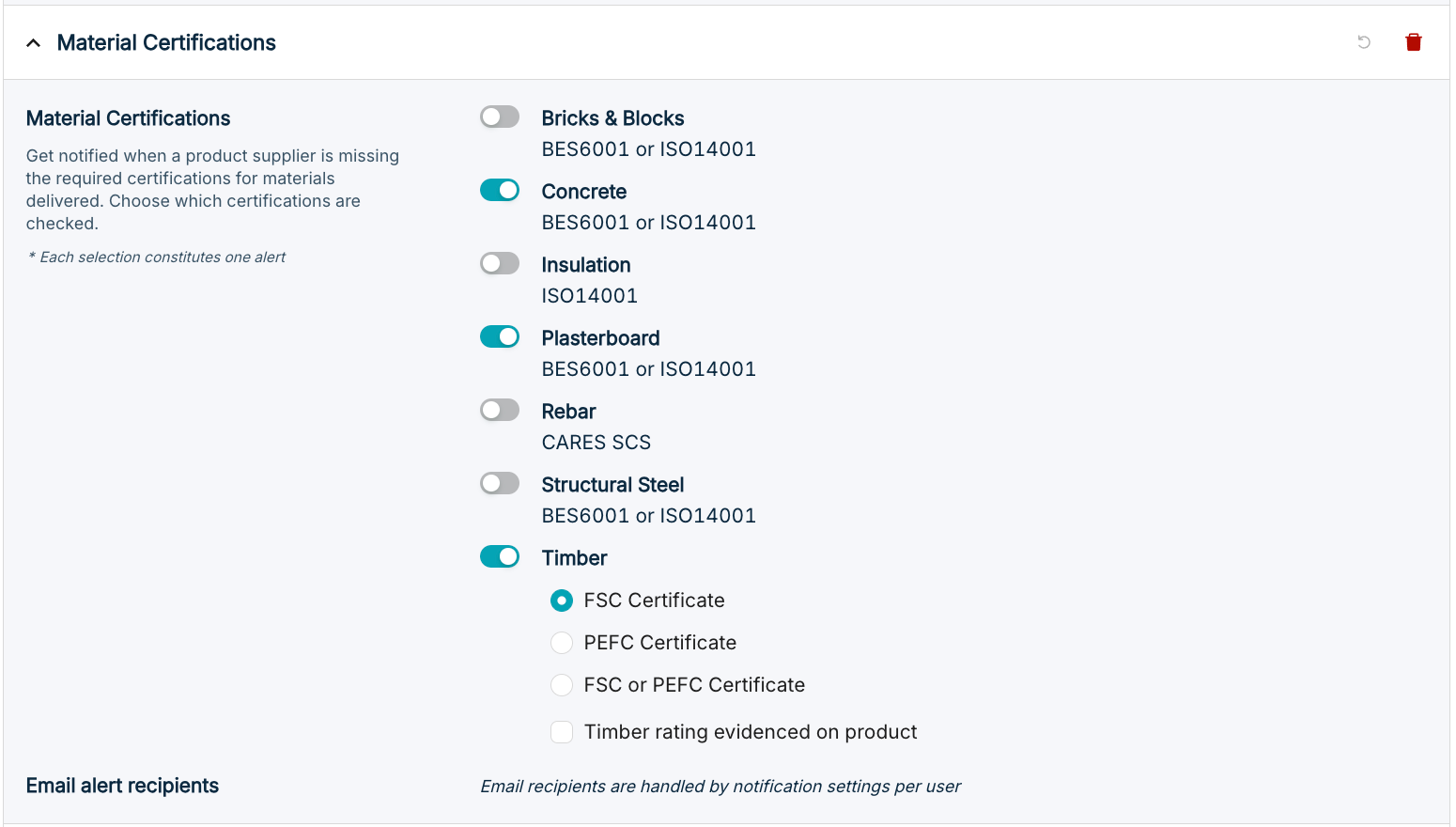
Task: Disable the Timber toggle switch
Action: pos(500,556)
